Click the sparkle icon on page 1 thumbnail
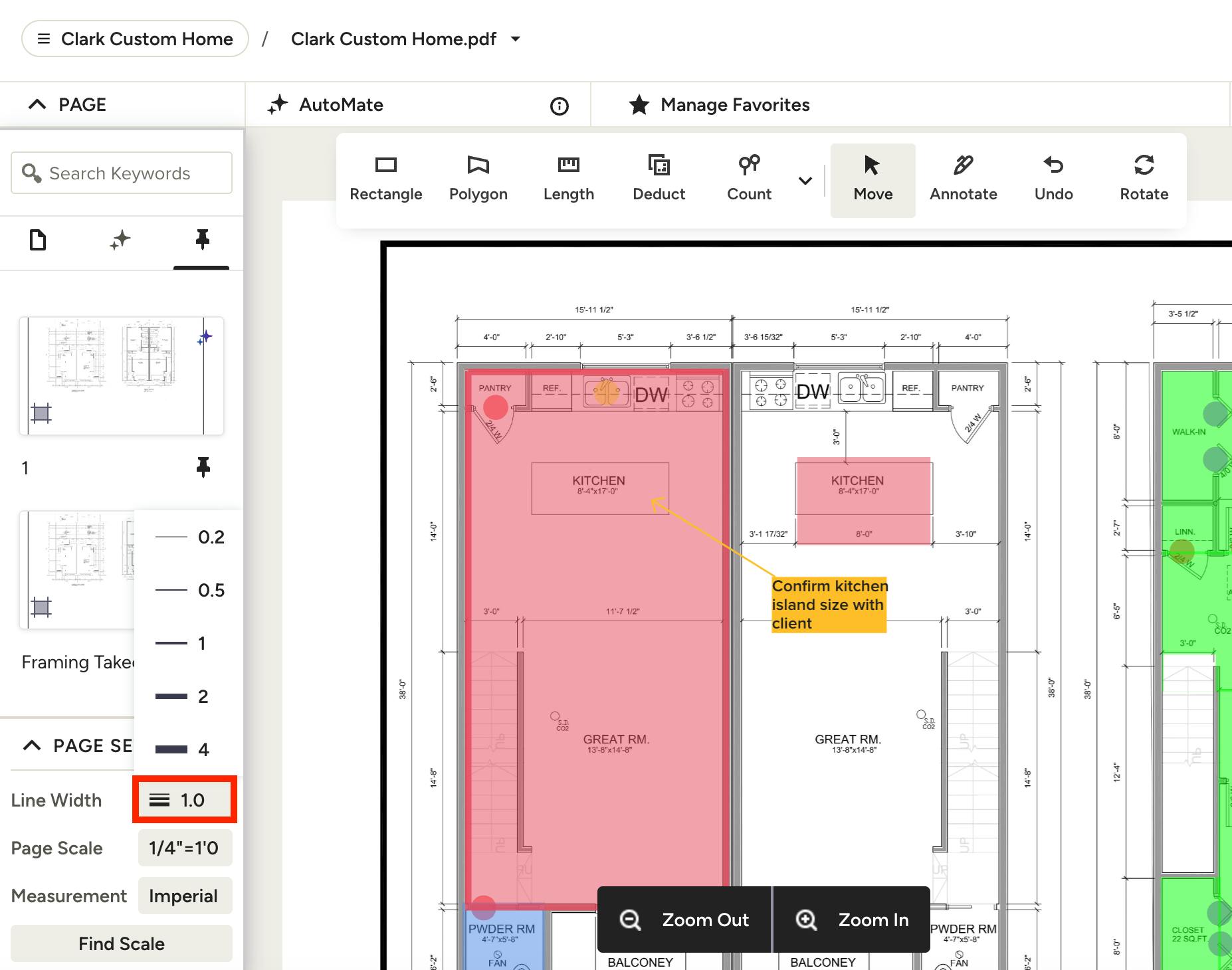Viewport: 1232px width, 970px height. pyautogui.click(x=205, y=338)
